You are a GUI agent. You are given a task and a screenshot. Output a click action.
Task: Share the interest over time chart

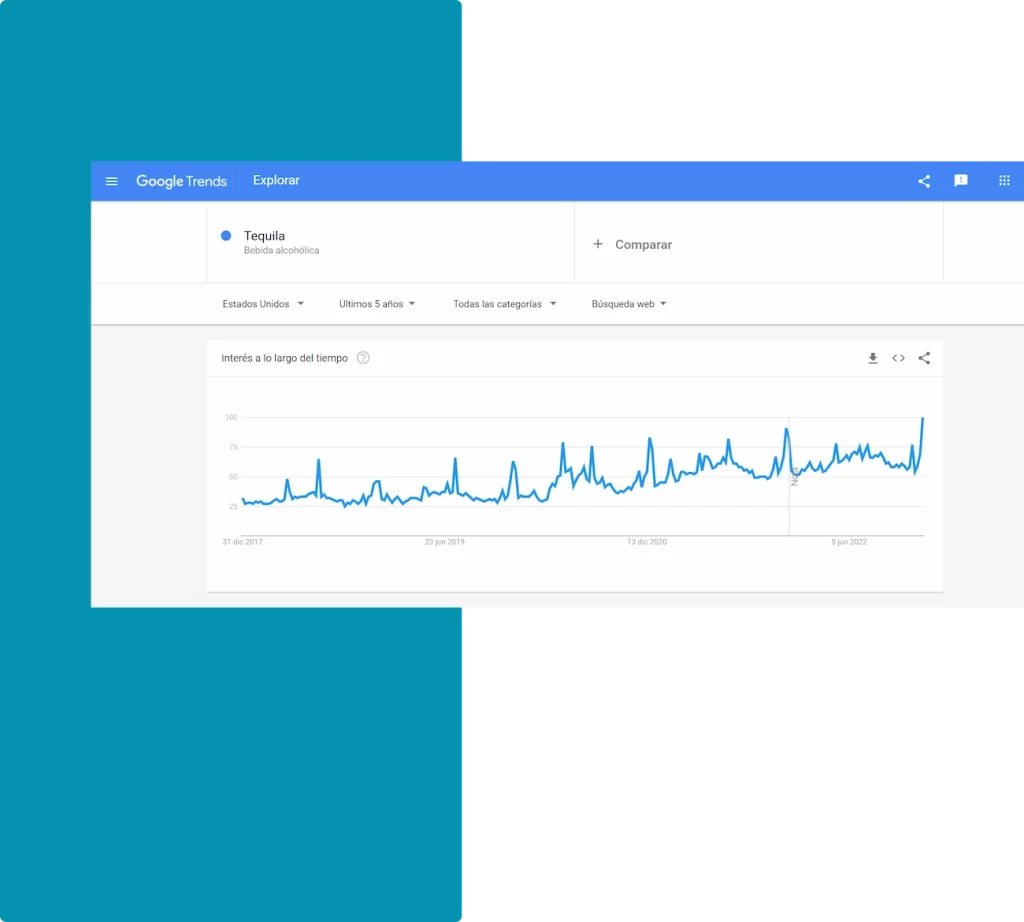pyautogui.click(x=924, y=358)
